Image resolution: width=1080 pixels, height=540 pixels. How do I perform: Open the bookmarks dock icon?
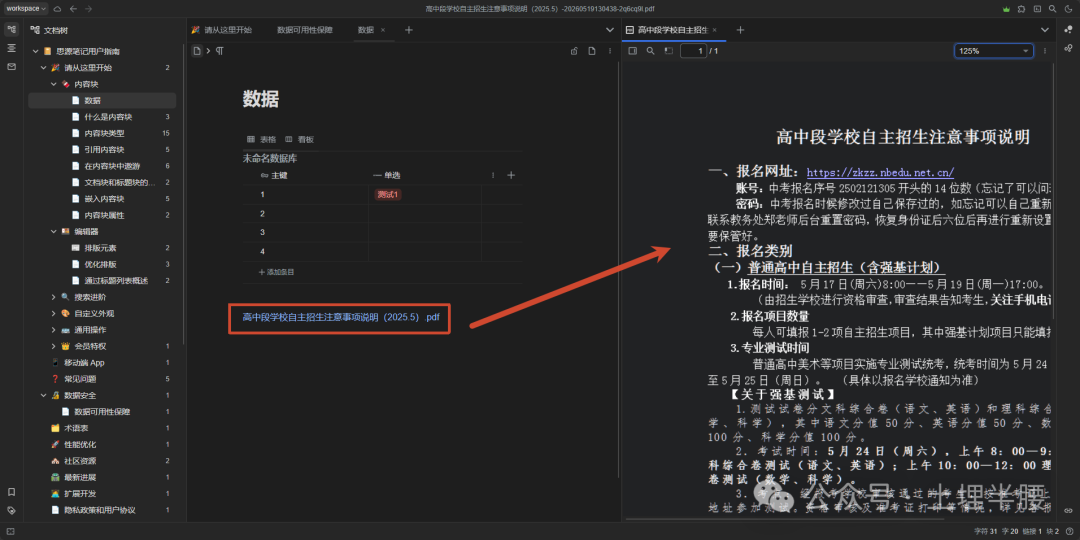11,492
